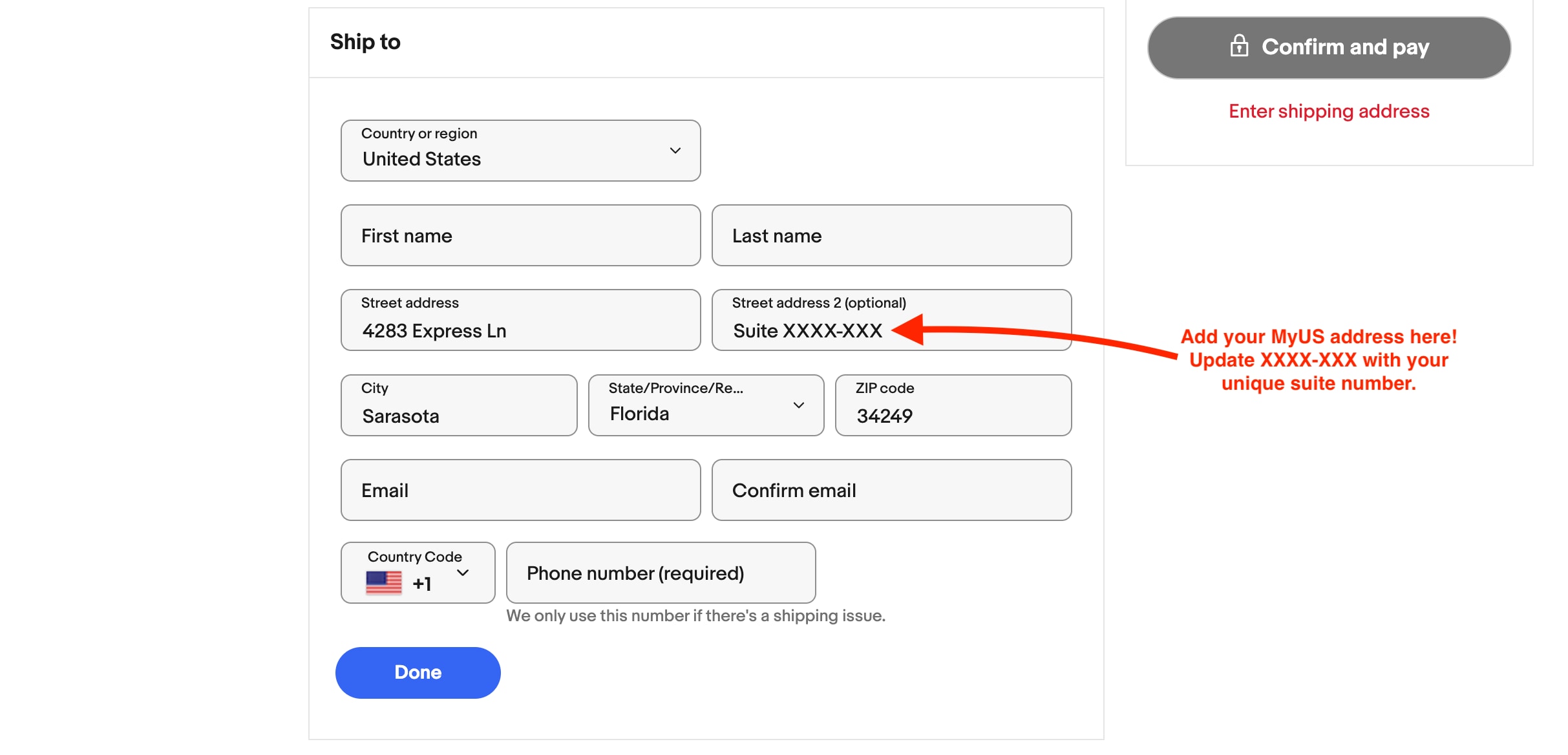
Task: Click the Ship to heading
Action: point(365,42)
